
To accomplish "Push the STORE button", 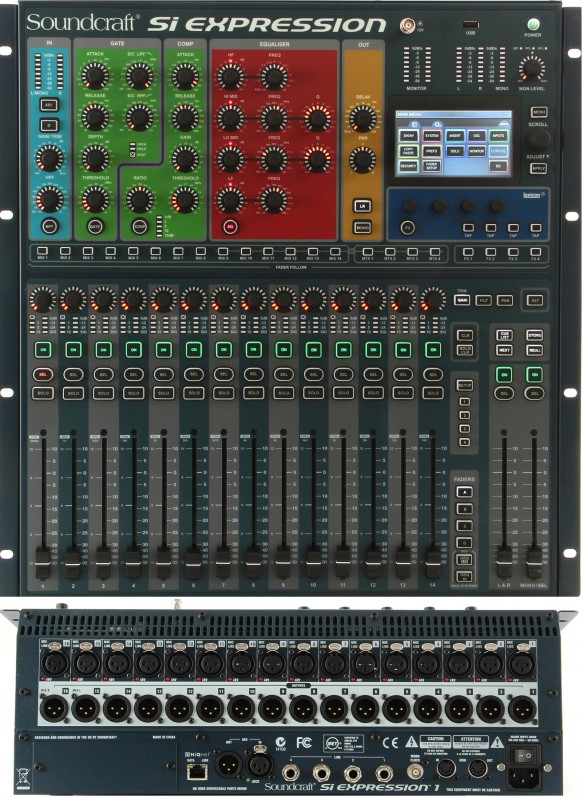I will [x=534, y=335].
